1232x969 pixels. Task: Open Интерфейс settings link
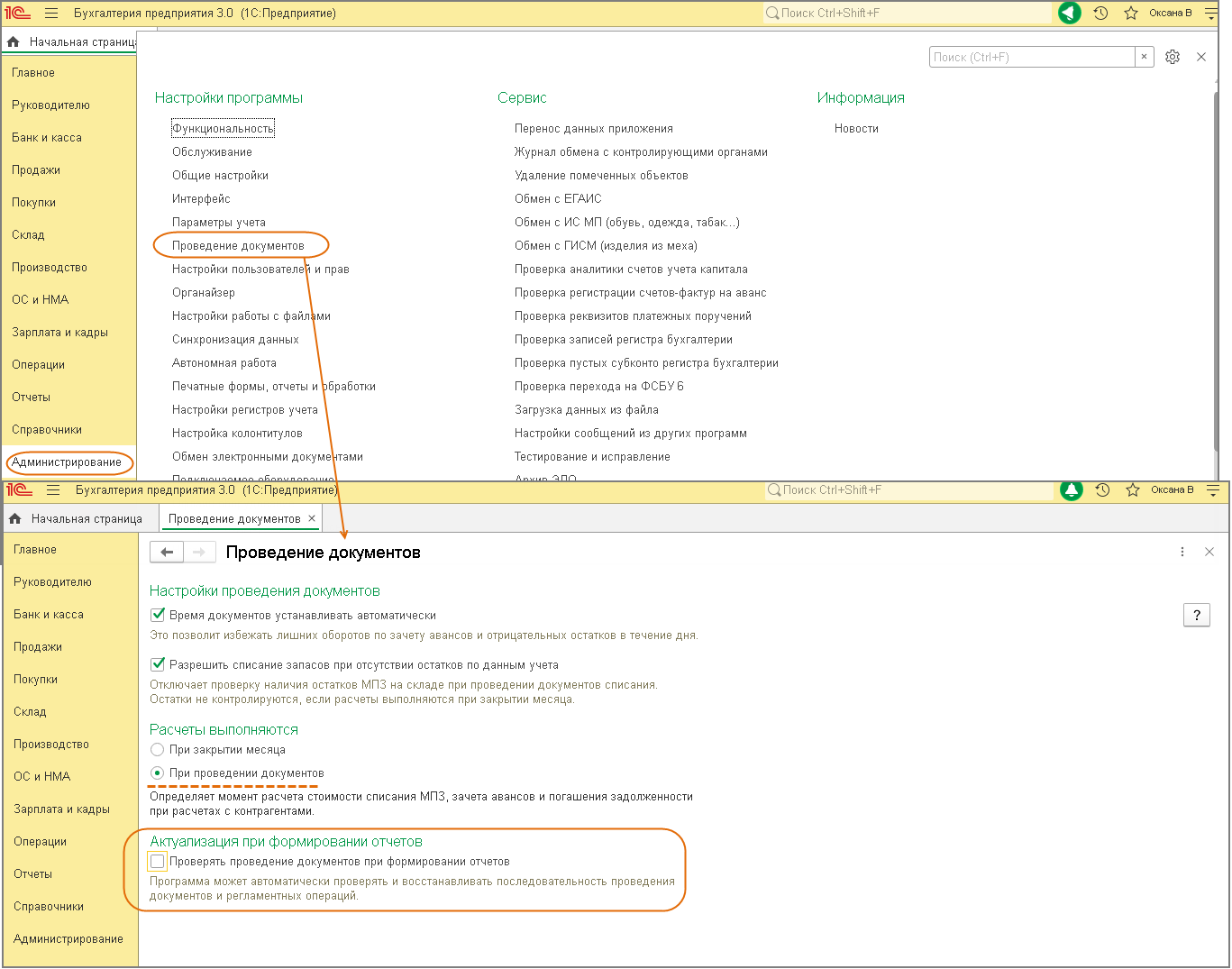coord(201,199)
